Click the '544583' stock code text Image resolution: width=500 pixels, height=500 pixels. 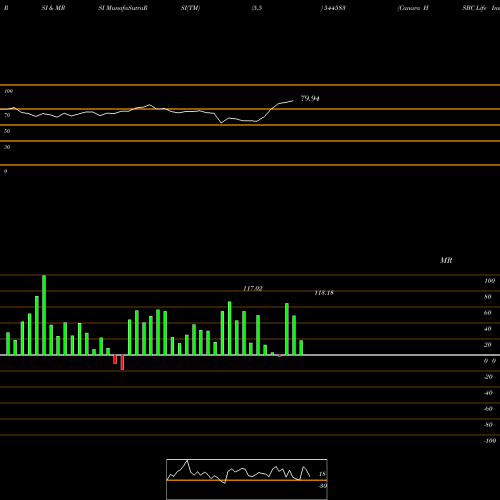coord(334,8)
